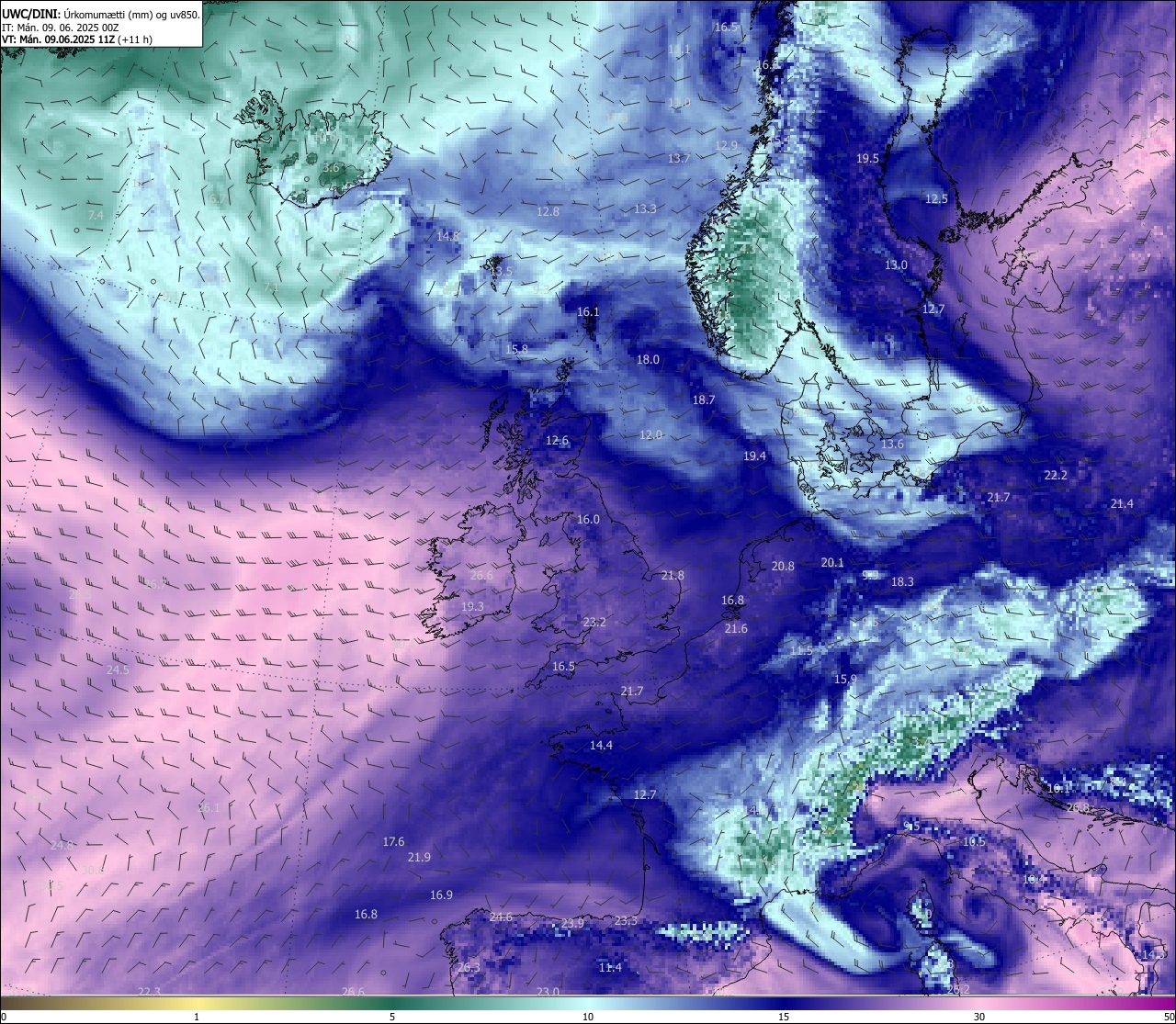
Task: Click the 26.1 value in the southwest Atlantic
Action: click(x=209, y=808)
